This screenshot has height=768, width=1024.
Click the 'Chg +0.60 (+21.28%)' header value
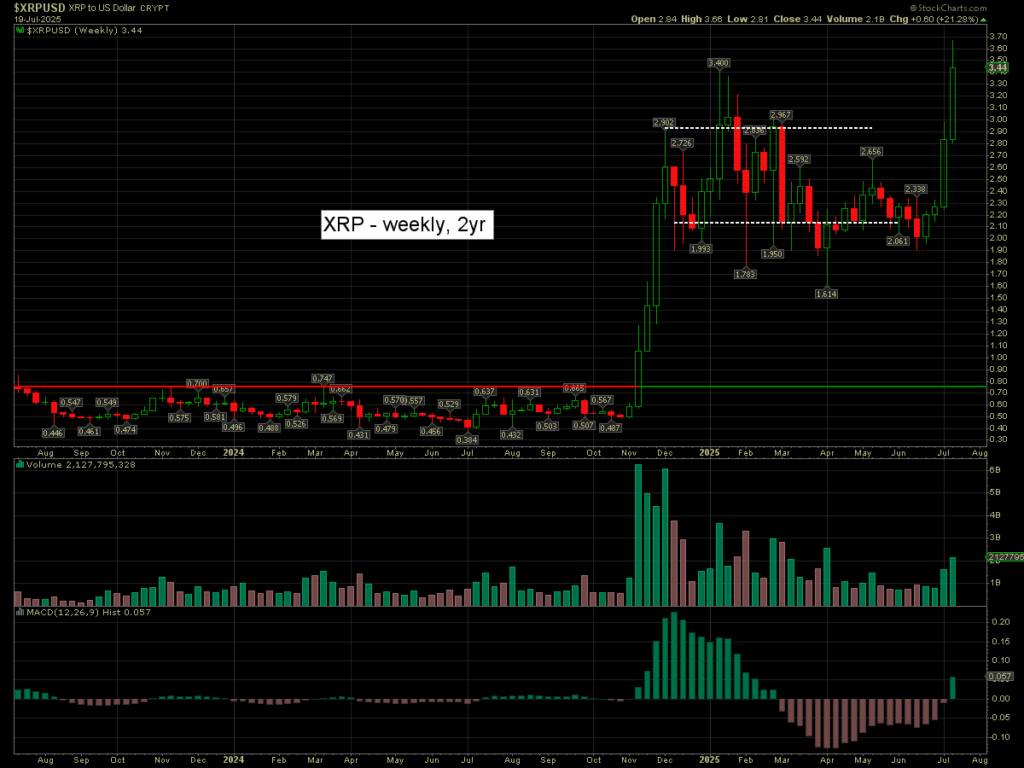coord(934,19)
